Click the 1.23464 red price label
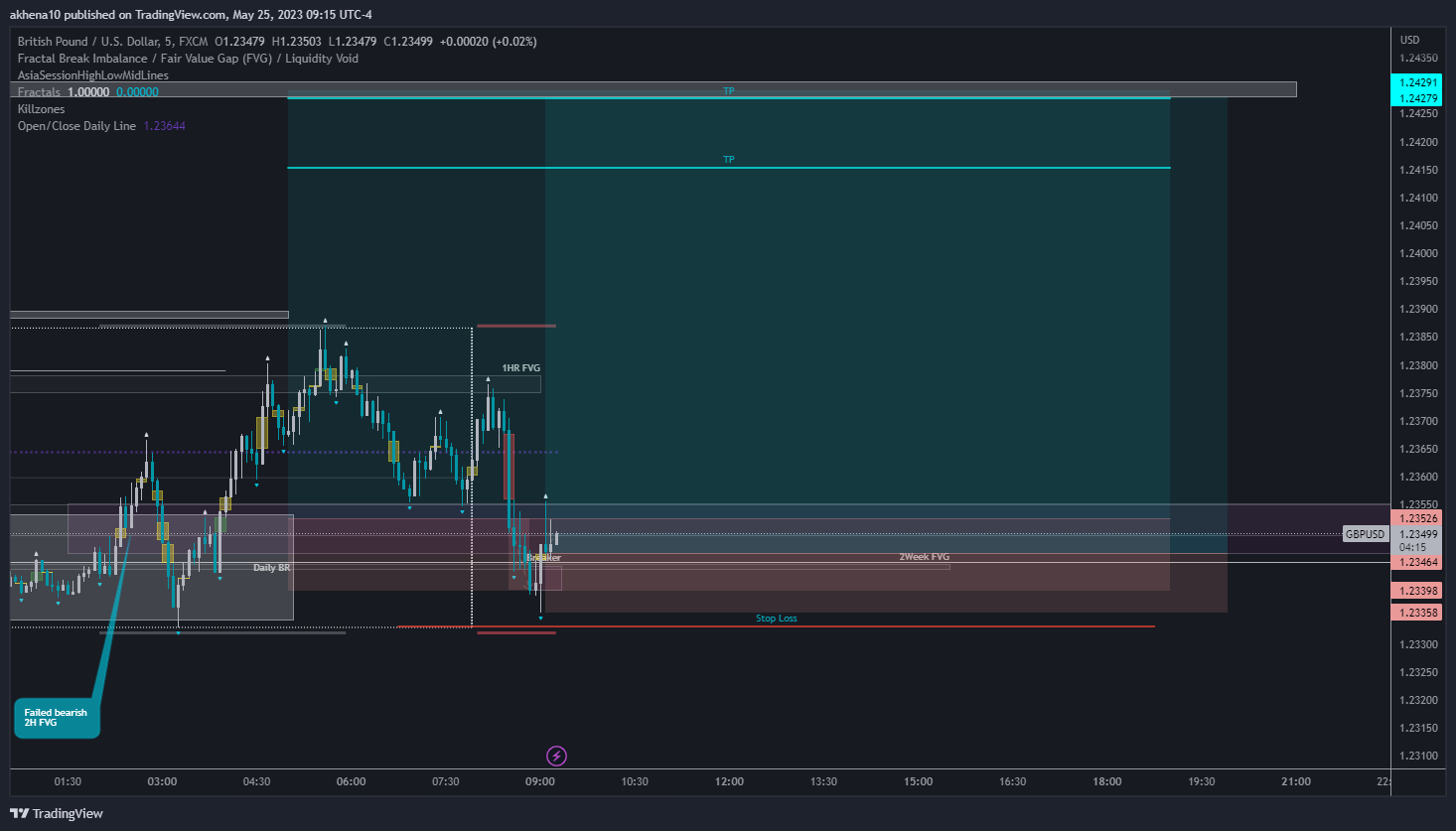Screen dimensions: 1456x831 [1418, 562]
